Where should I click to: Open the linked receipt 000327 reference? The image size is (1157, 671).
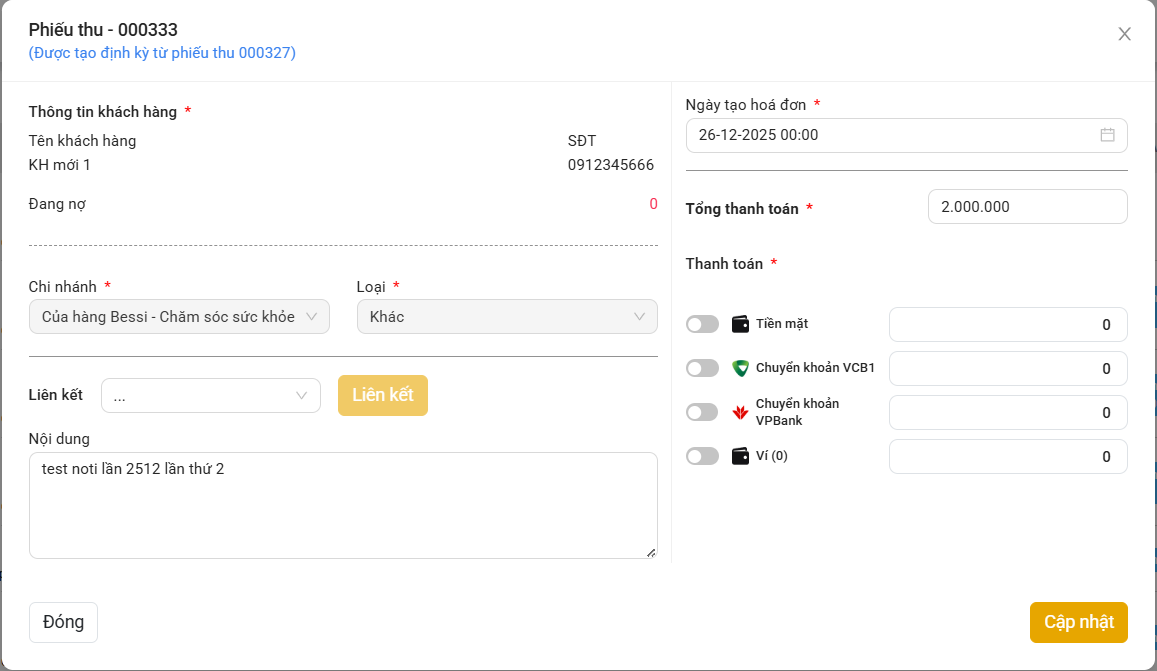(162, 53)
